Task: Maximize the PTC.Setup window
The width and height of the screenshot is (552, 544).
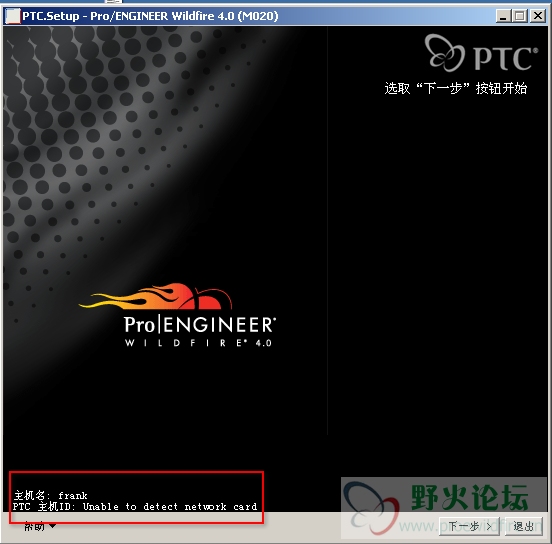Action: pos(520,16)
